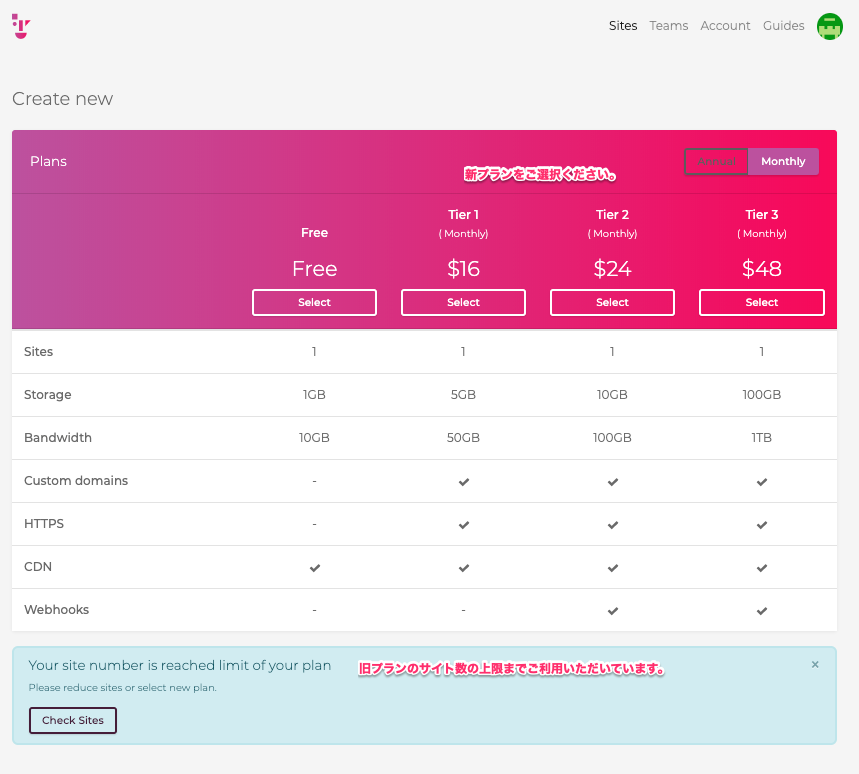Open the Sites nav item
Screen dimensions: 859x774
click(623, 26)
